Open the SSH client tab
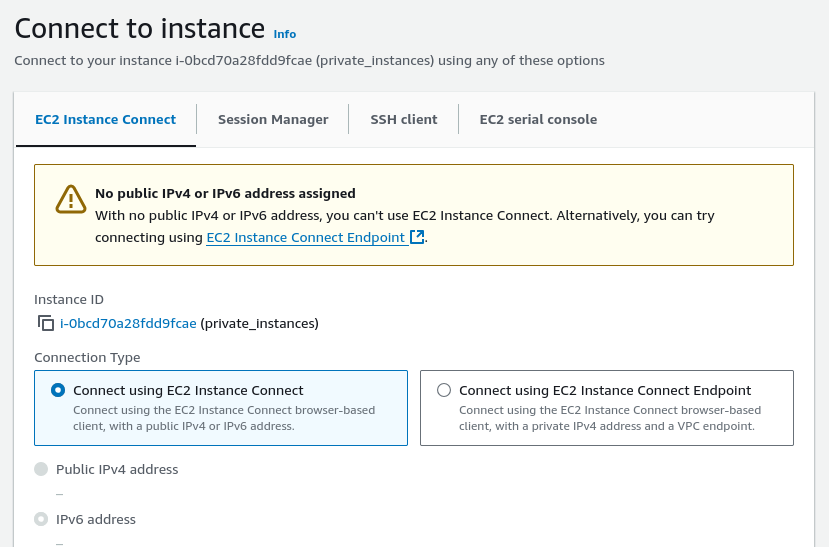Screen dimensions: 829x547 pyautogui.click(x=404, y=119)
